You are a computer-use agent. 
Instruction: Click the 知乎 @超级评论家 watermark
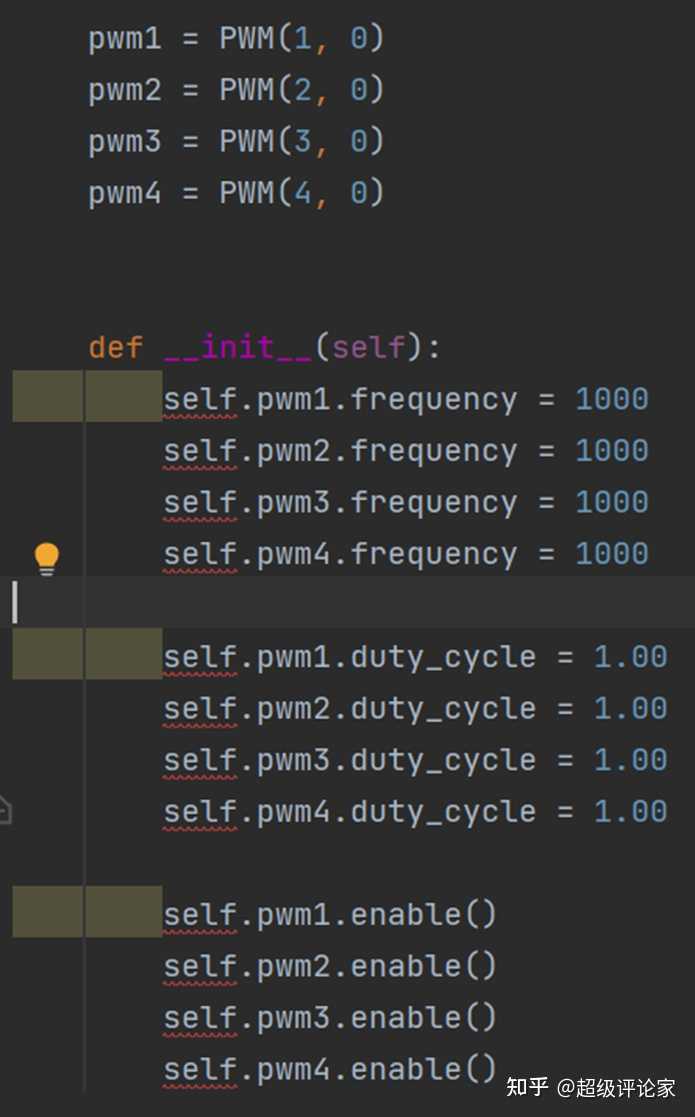590,1087
